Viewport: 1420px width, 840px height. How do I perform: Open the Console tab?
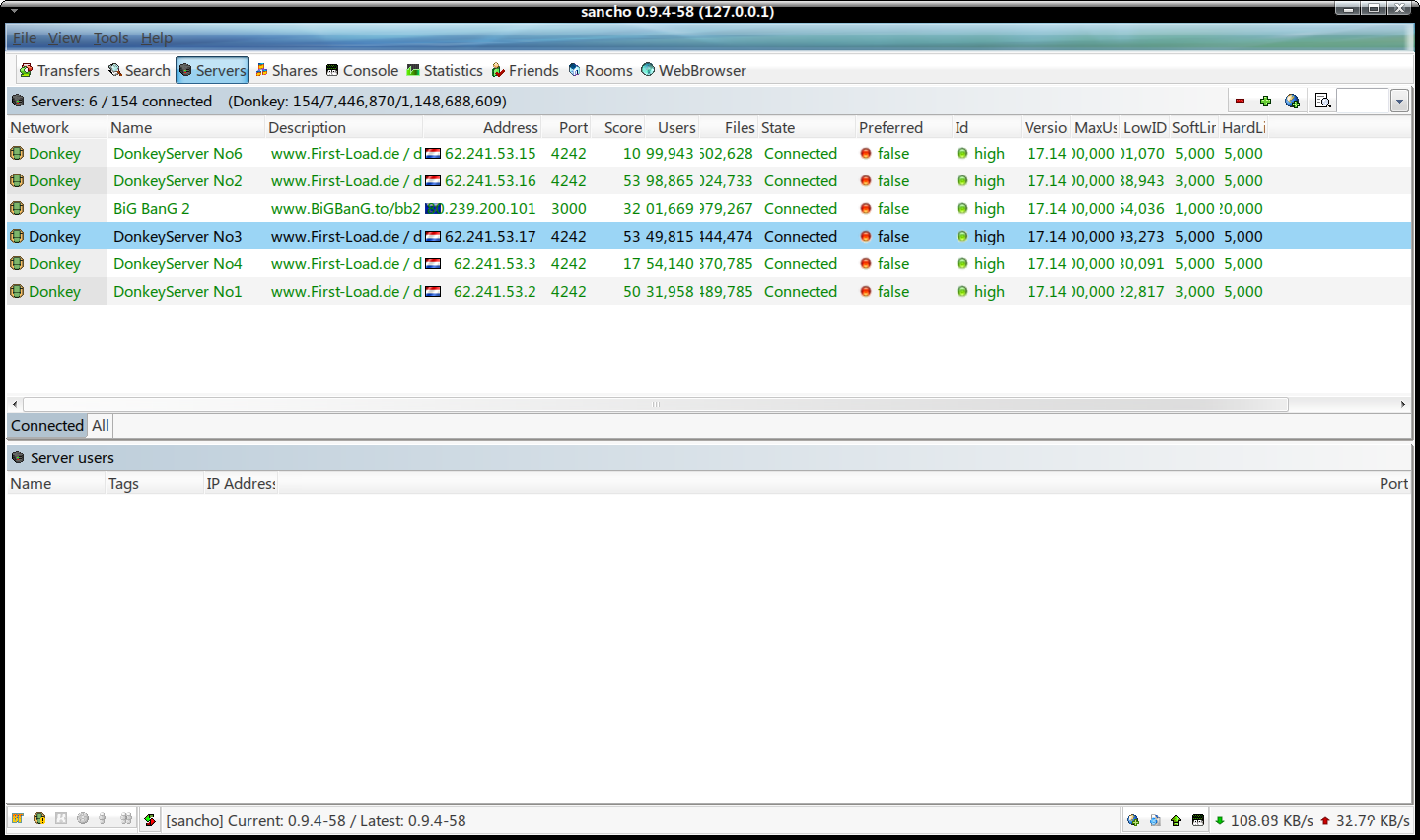coord(362,70)
